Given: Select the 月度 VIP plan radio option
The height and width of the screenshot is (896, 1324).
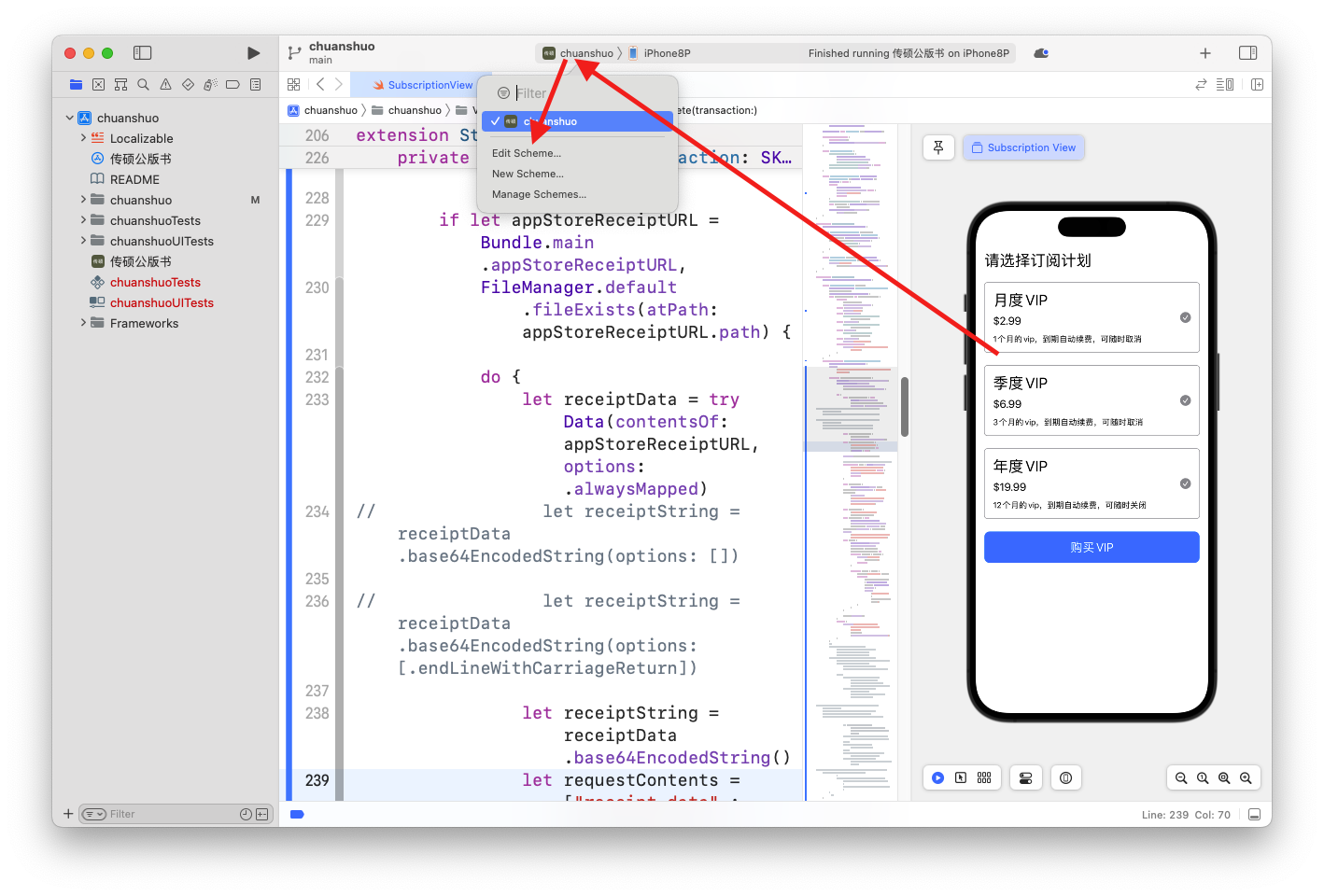Looking at the screenshot, I should [x=1185, y=317].
